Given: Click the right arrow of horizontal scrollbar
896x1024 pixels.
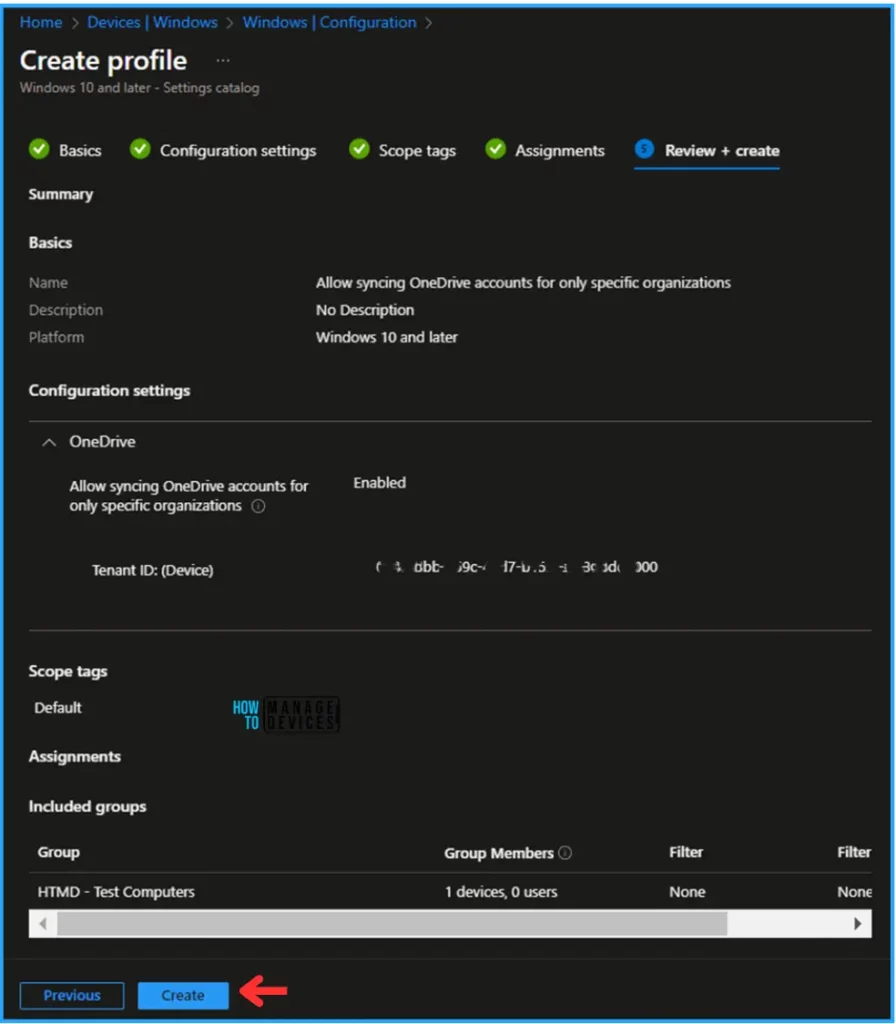Looking at the screenshot, I should point(857,923).
